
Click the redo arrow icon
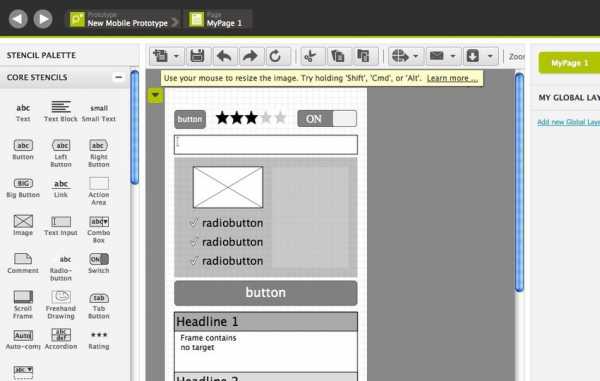point(250,56)
